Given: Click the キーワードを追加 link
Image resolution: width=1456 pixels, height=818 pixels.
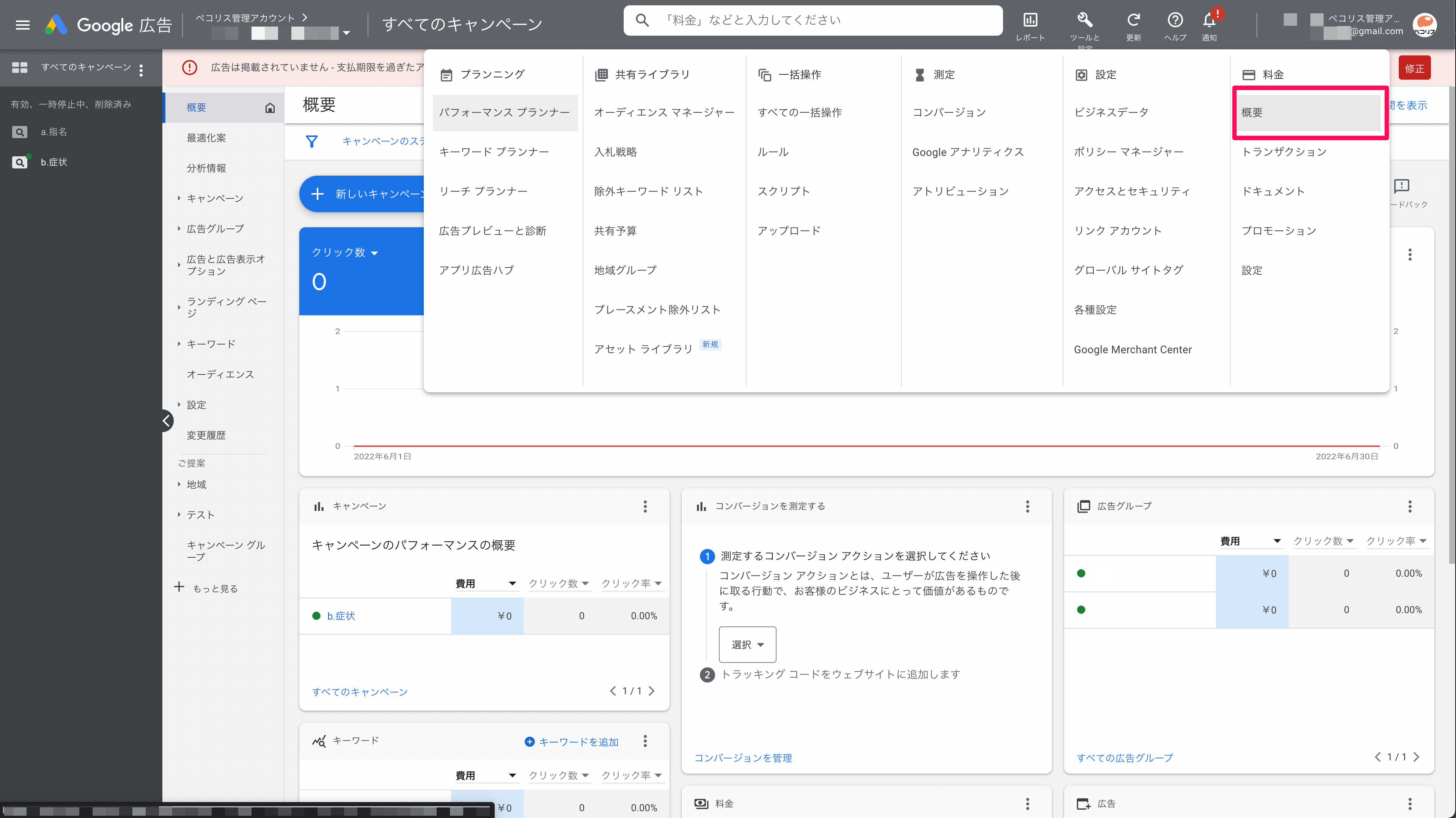Looking at the screenshot, I should [x=571, y=742].
